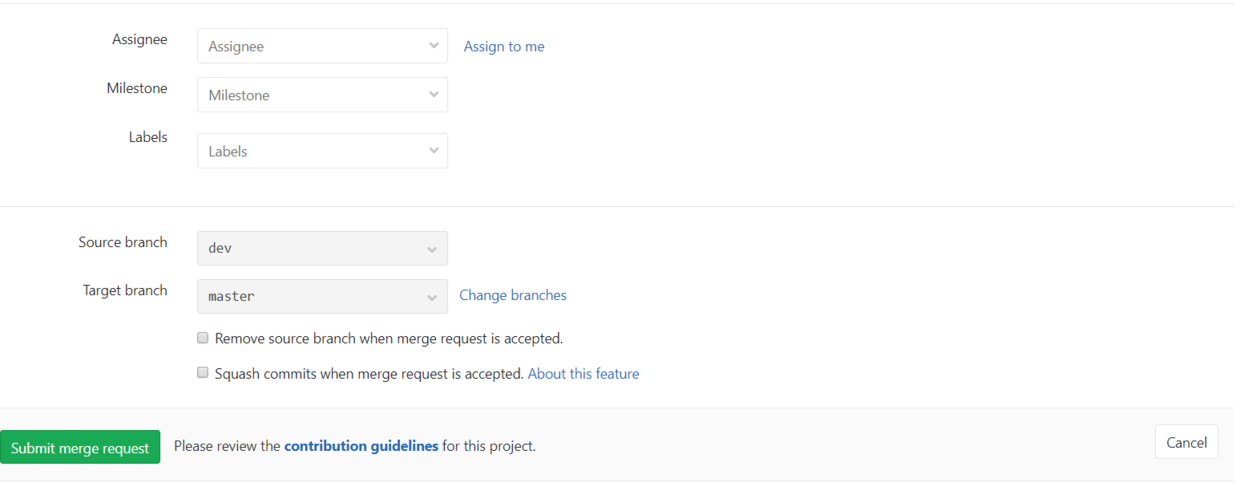Click the 'Remove source branch when merge request is accepted' label text
Image resolution: width=1240 pixels, height=491 pixels.
(389, 339)
